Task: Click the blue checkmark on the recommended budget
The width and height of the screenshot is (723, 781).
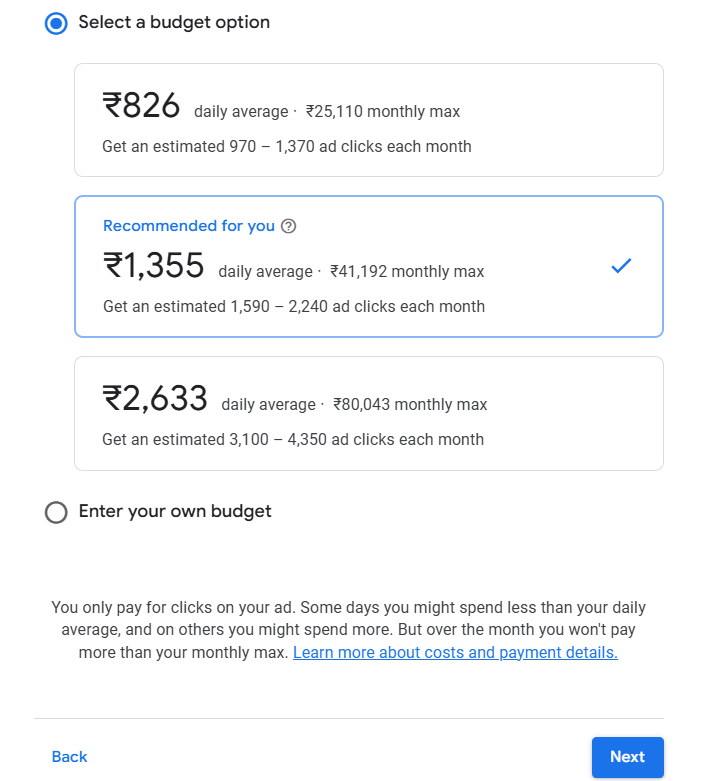Action: coord(621,266)
